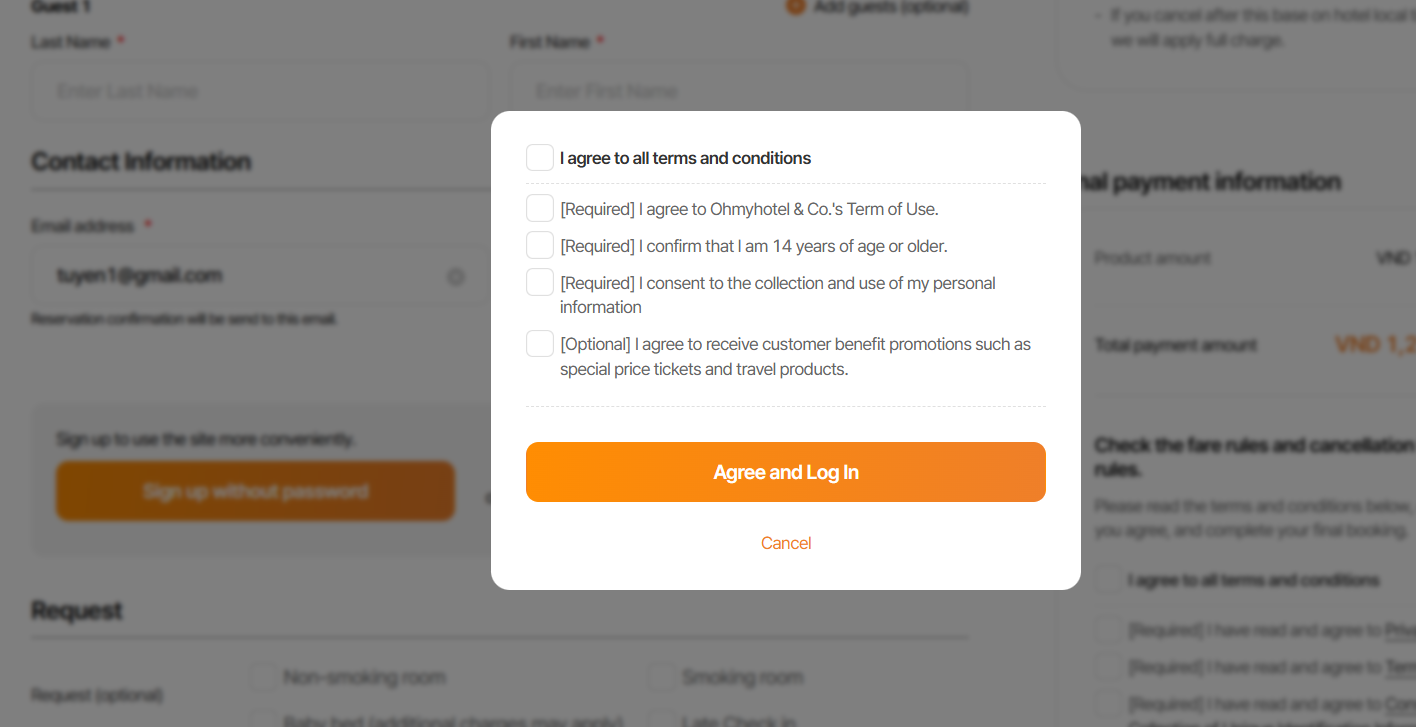Enable consent to personal information collection
Viewport: 1416px width, 727px height.
pos(540,282)
